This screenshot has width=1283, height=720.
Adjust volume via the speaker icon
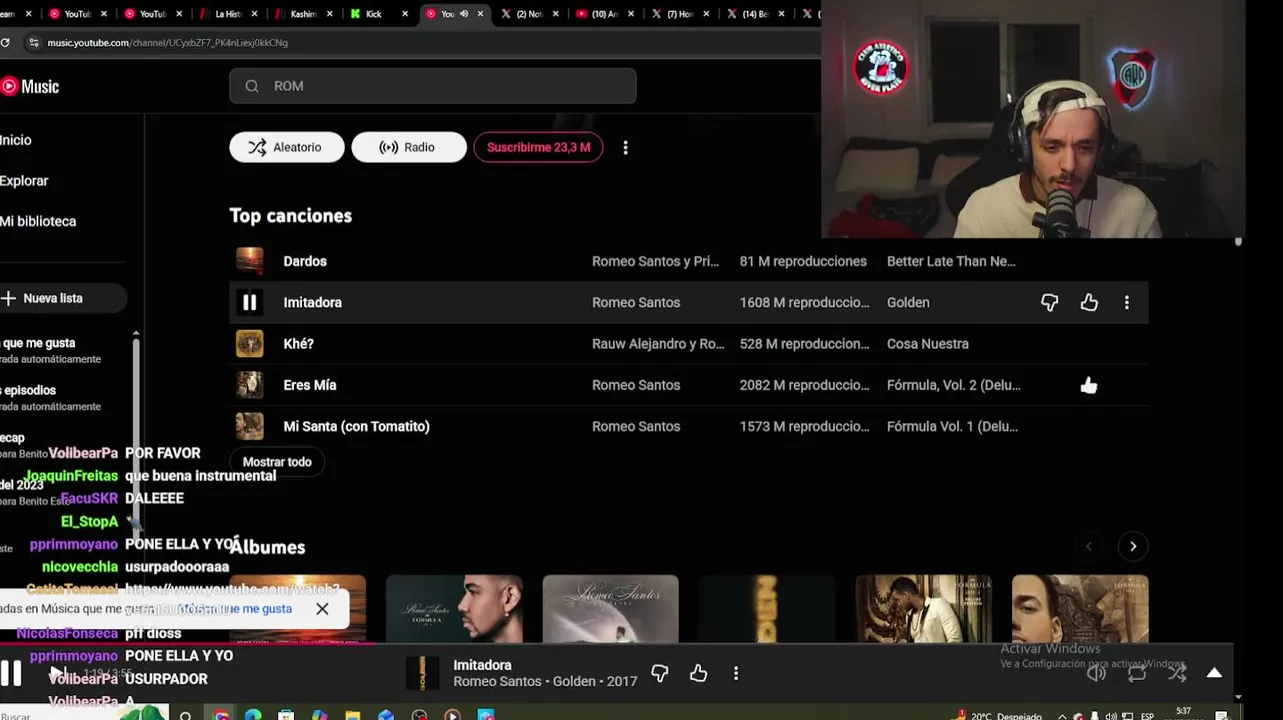point(1097,673)
